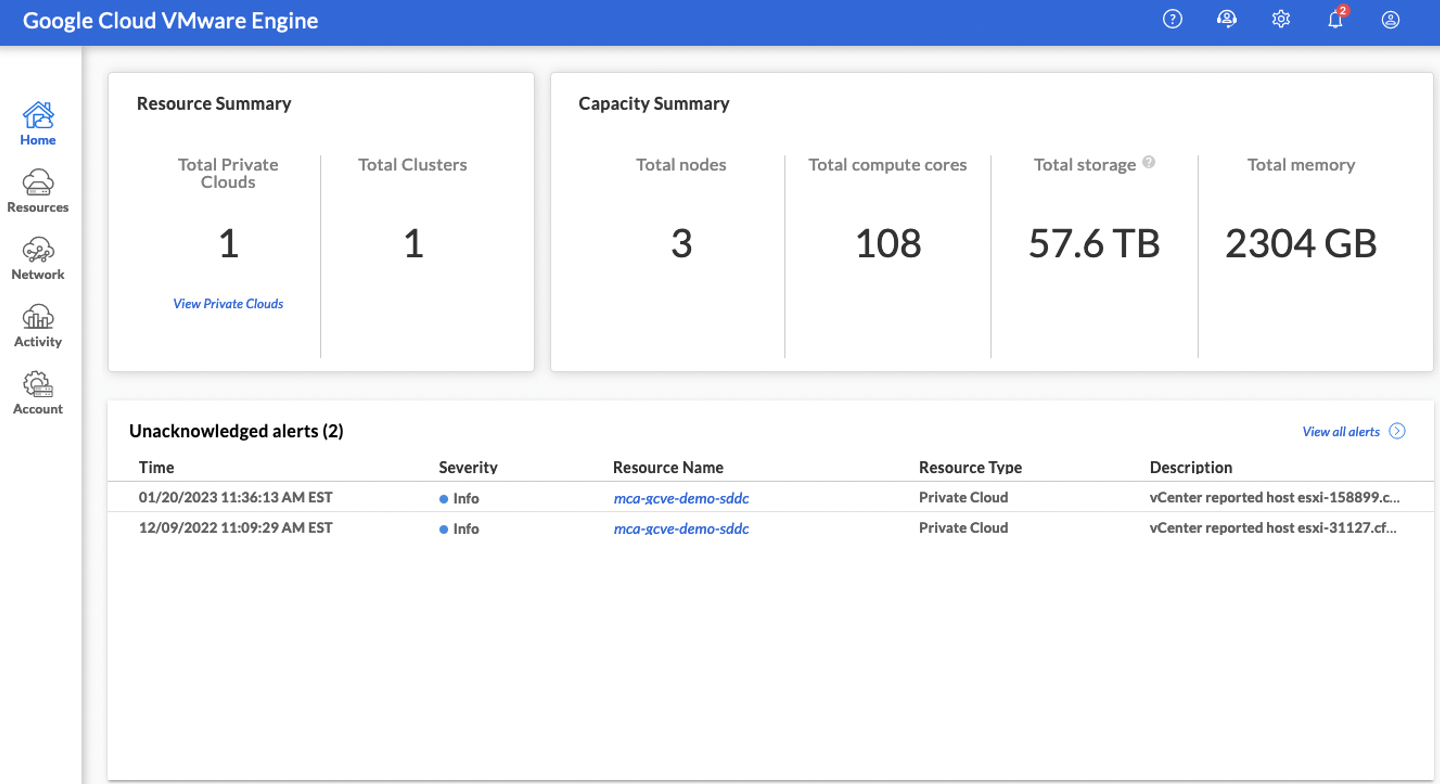Open the help question mark icon

[x=1173, y=19]
